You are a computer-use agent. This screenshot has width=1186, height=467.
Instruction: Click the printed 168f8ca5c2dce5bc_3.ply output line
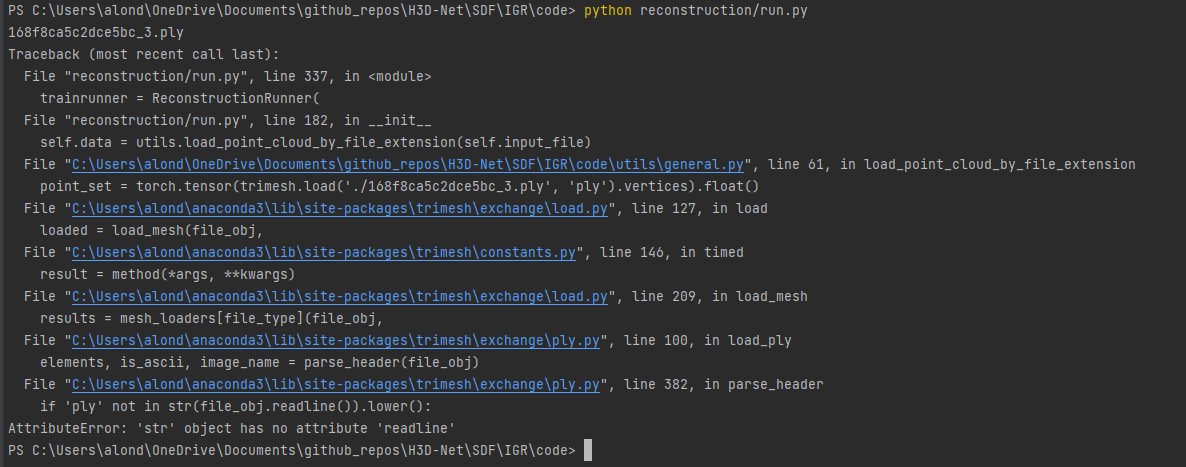click(x=96, y=33)
